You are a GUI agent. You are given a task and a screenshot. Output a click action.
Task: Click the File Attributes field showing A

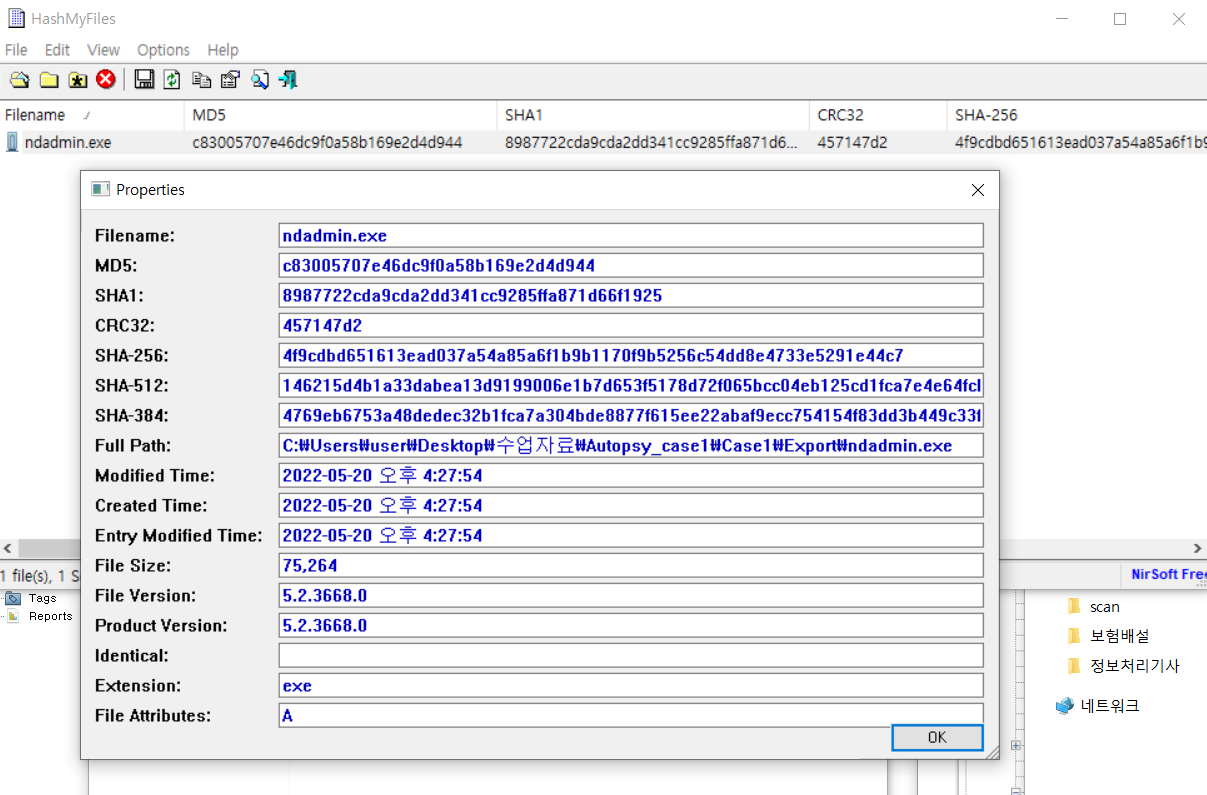[631, 715]
